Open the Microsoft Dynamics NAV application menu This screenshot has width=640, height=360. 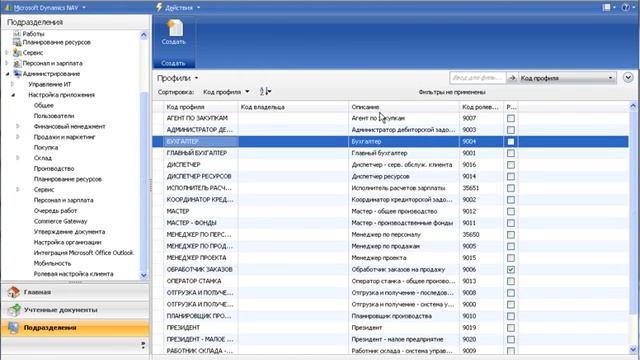[x=45, y=8]
